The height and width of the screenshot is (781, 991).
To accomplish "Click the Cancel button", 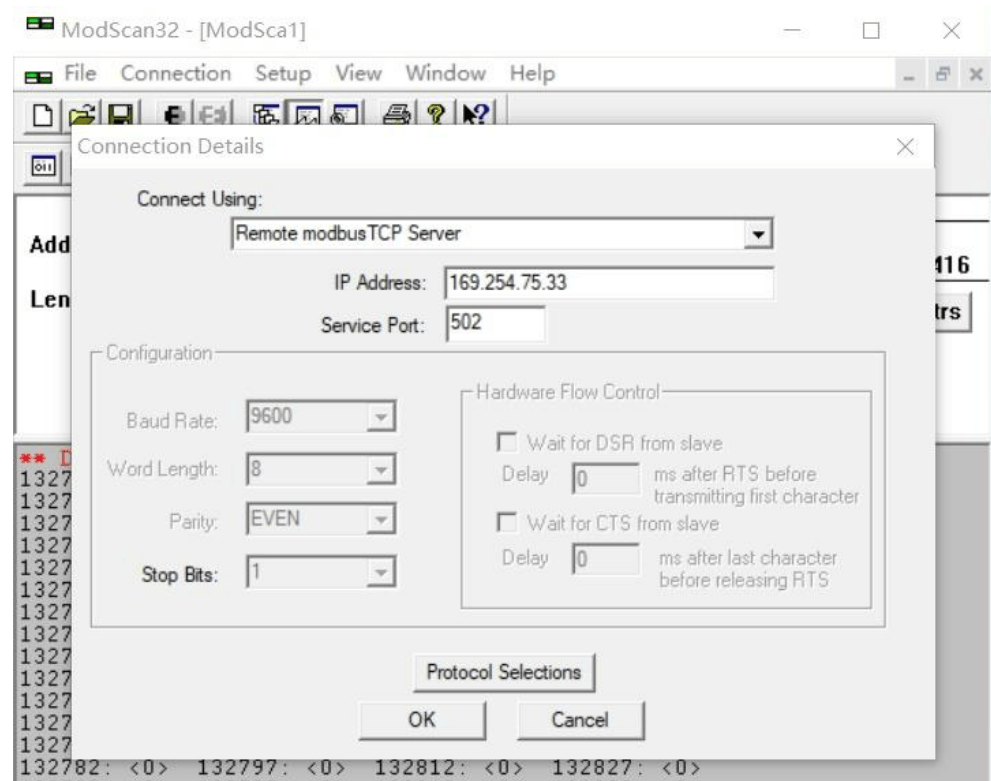I will coord(580,720).
